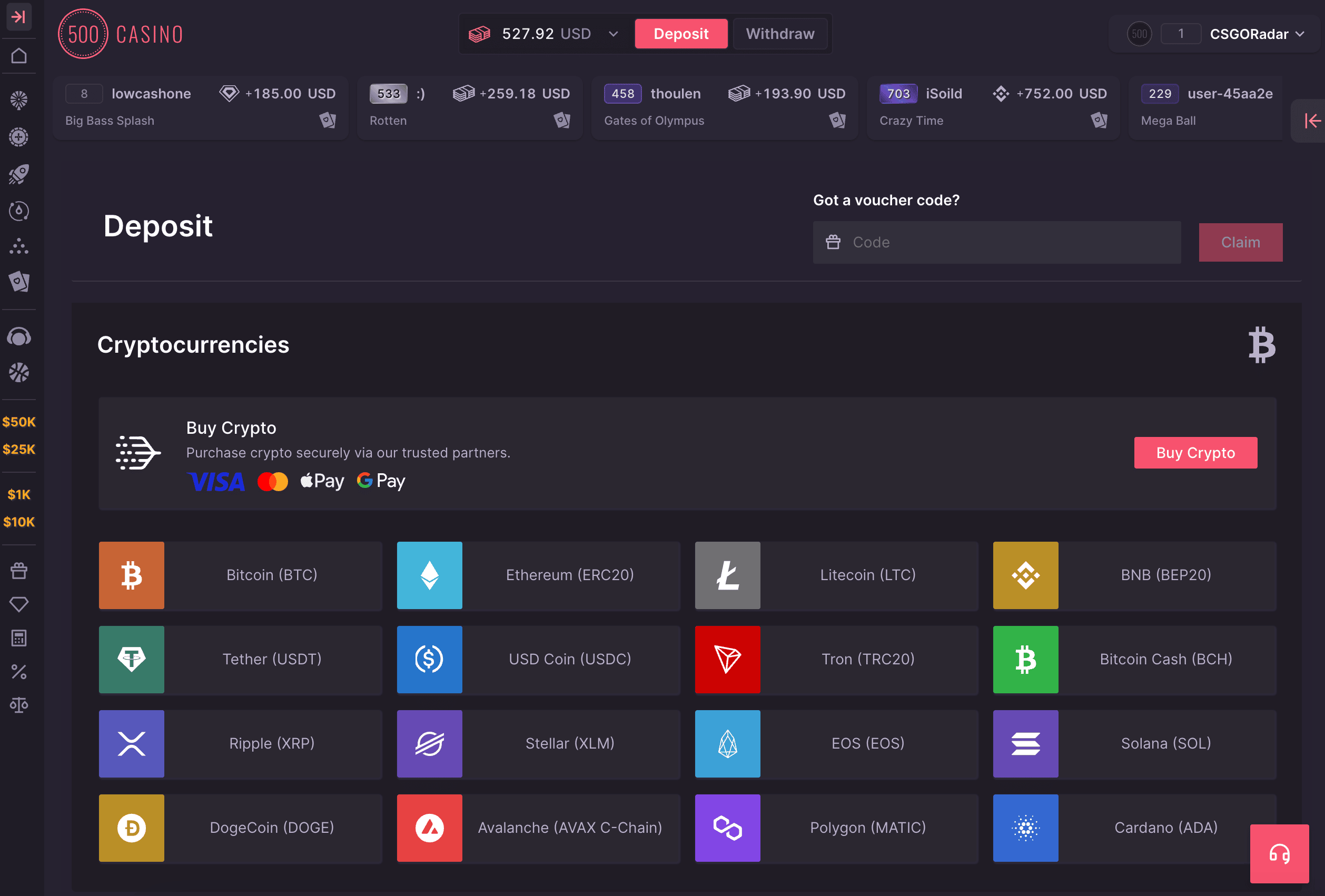The width and height of the screenshot is (1325, 896).
Task: Open the gift box rewards icon in sidebar
Action: [19, 571]
